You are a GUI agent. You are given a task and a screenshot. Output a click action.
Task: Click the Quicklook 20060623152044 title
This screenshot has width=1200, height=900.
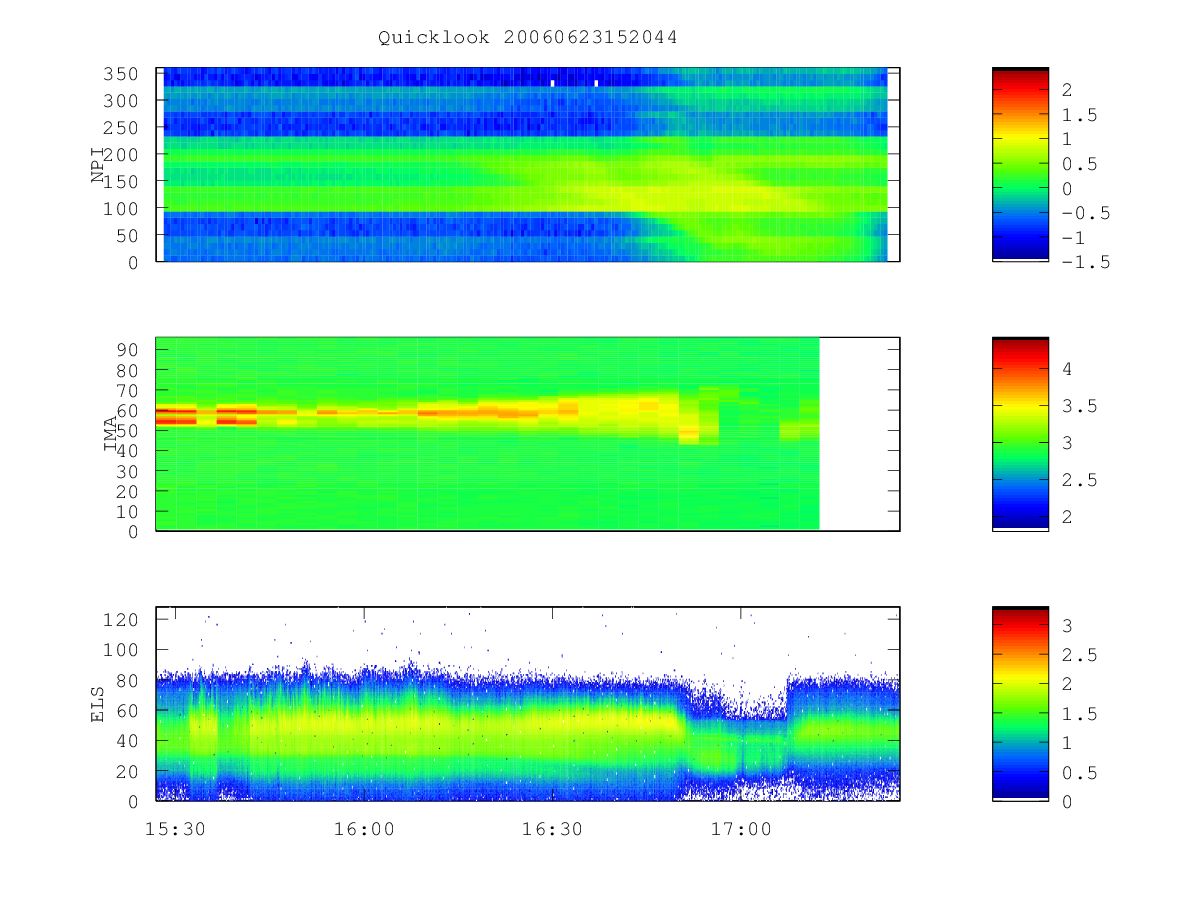[x=527, y=37]
